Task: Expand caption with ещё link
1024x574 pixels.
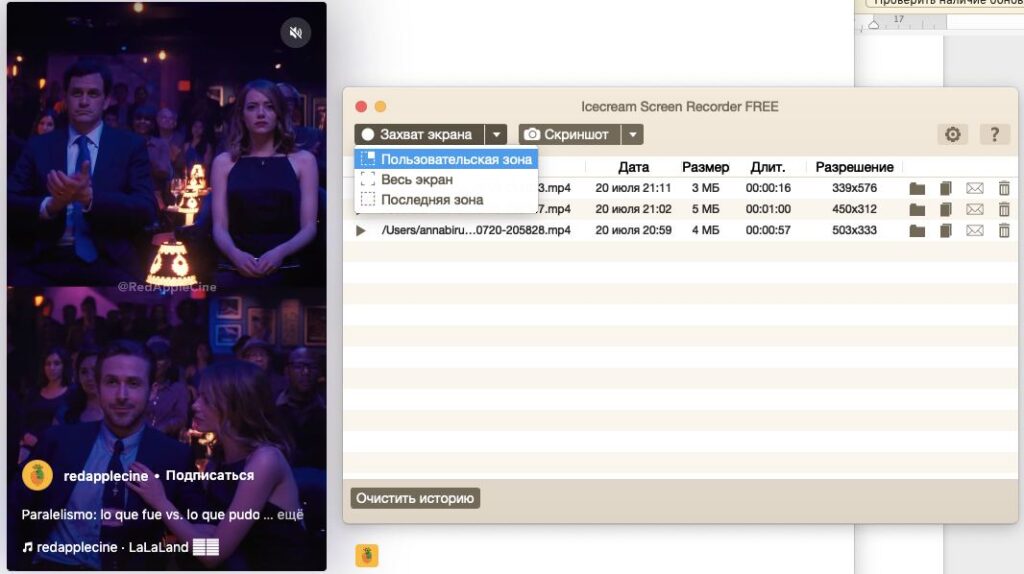Action: pos(290,515)
